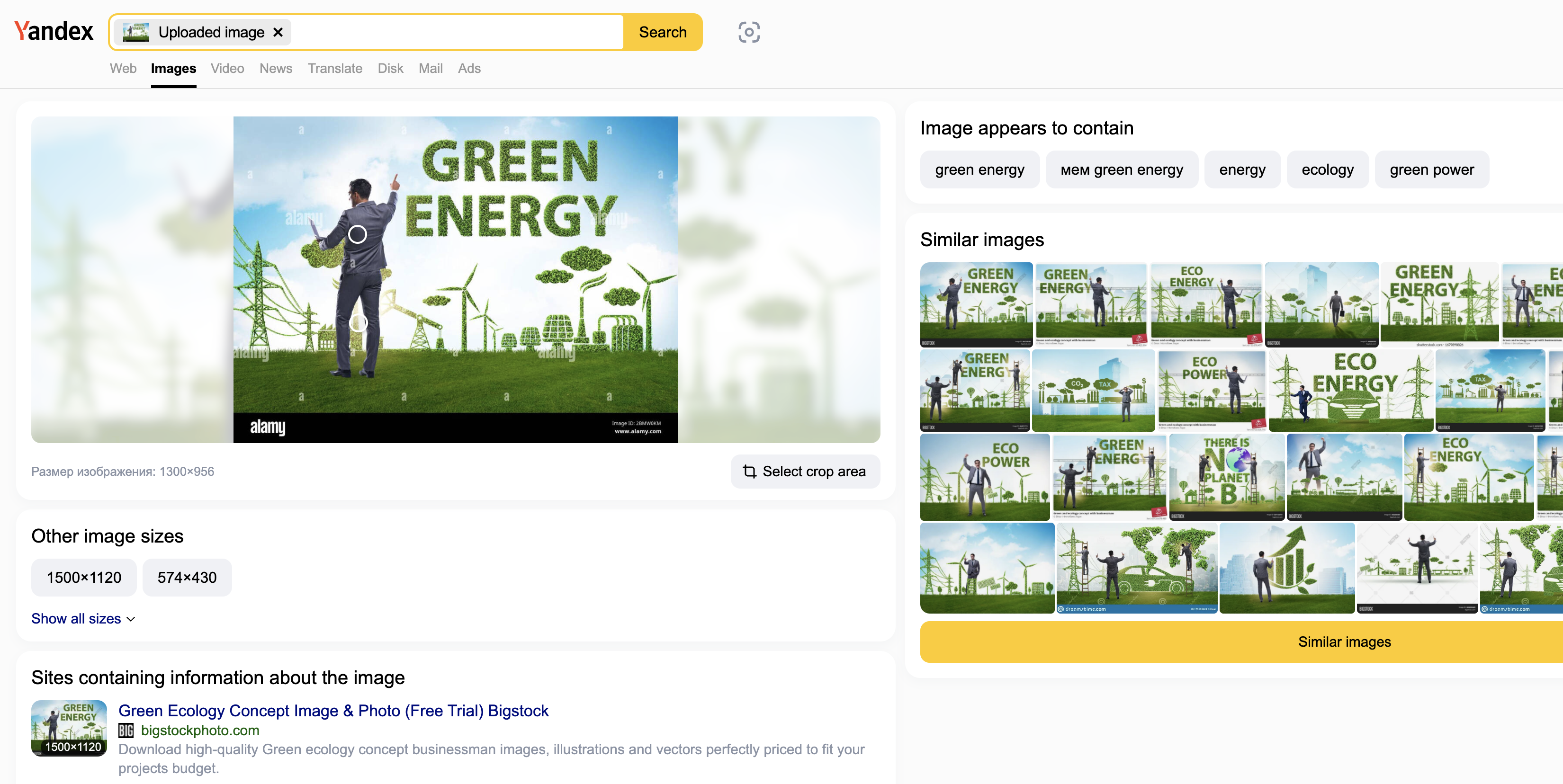Click the 574×430 image size option

pyautogui.click(x=186, y=578)
